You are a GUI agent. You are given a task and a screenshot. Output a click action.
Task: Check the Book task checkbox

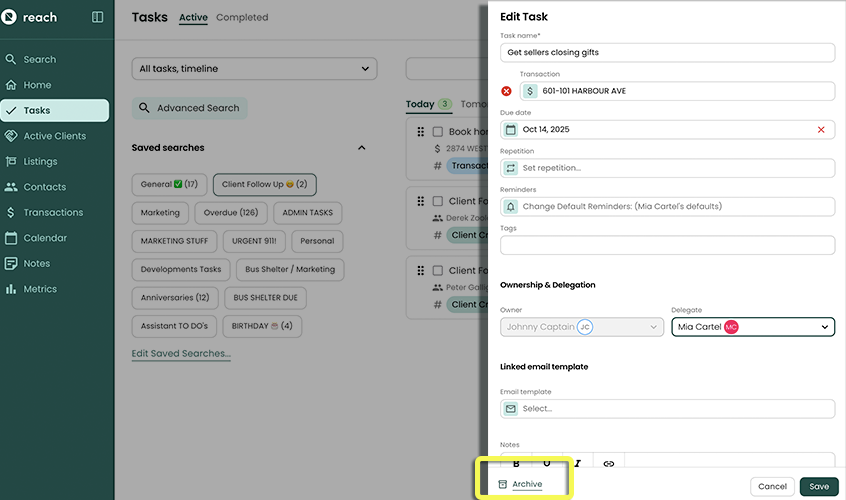coord(437,132)
